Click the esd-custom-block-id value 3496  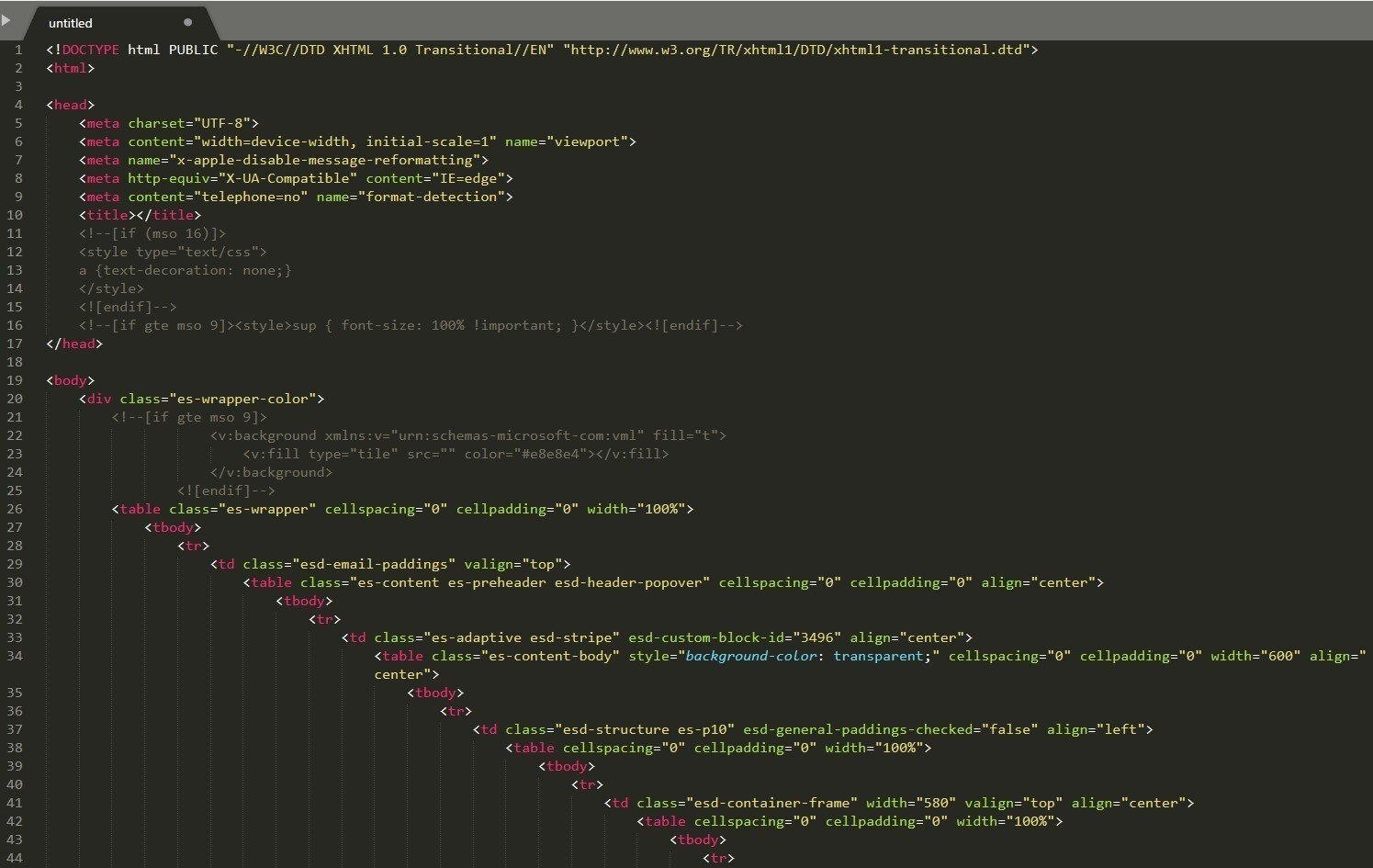click(x=818, y=637)
